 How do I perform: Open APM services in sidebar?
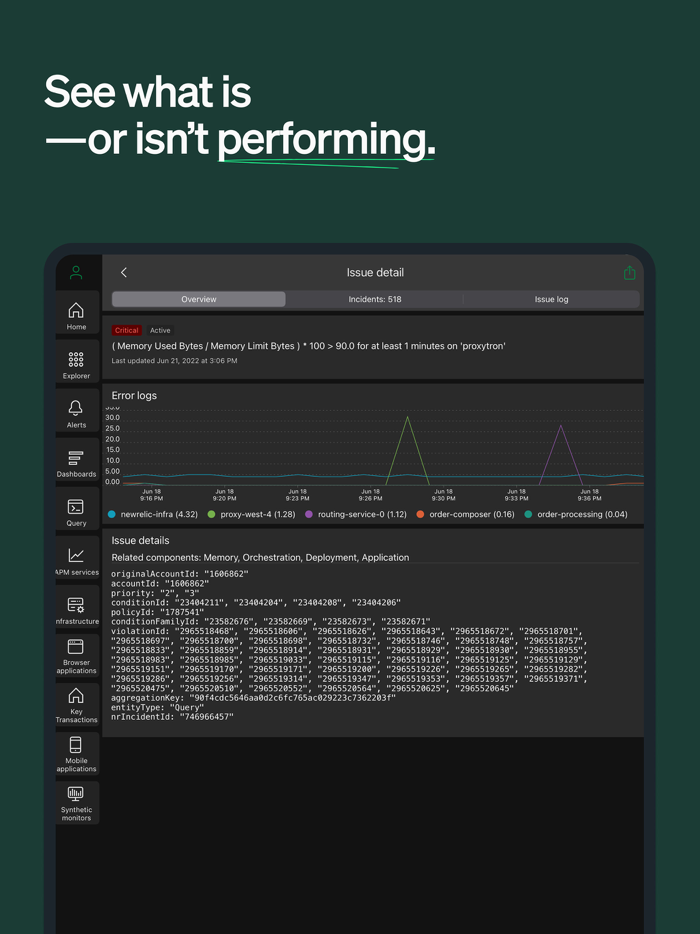pos(76,558)
